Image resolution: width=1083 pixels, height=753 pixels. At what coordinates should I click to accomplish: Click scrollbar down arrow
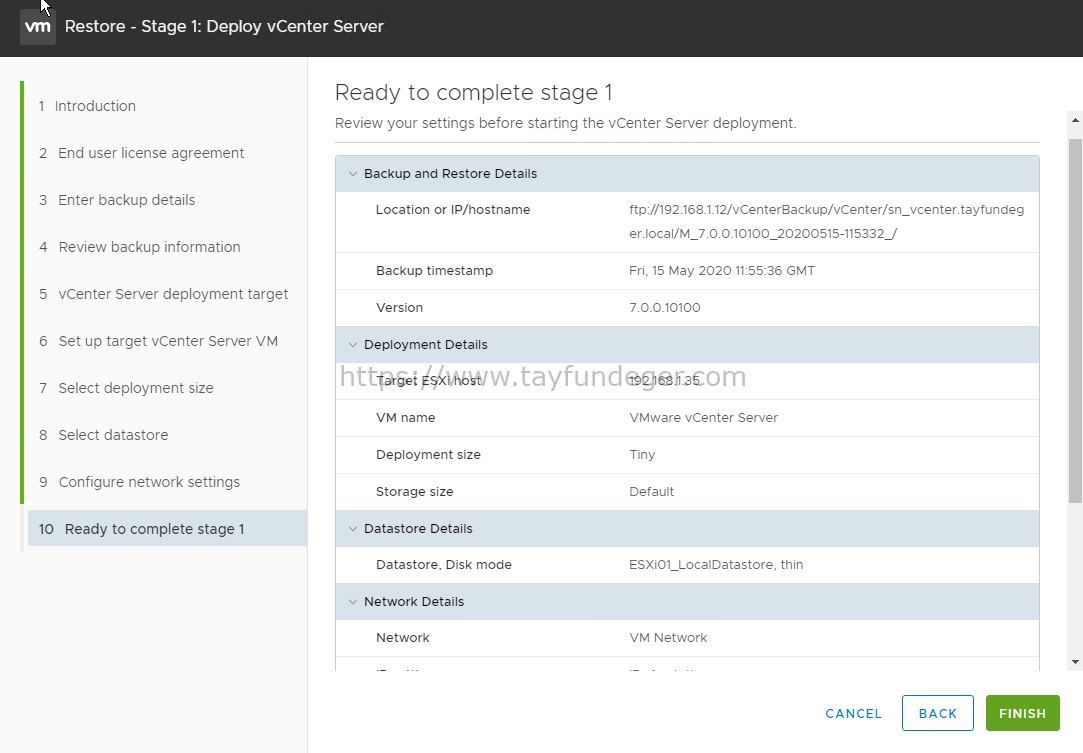pyautogui.click(x=1075, y=662)
